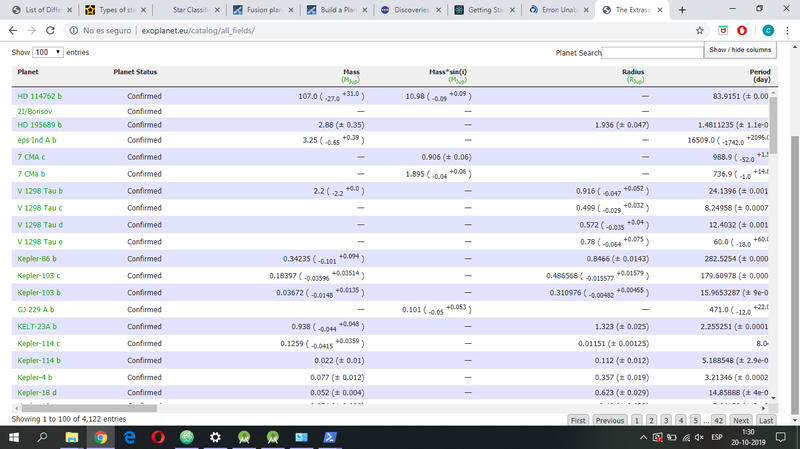Click the Windows Start button

(x=16, y=438)
